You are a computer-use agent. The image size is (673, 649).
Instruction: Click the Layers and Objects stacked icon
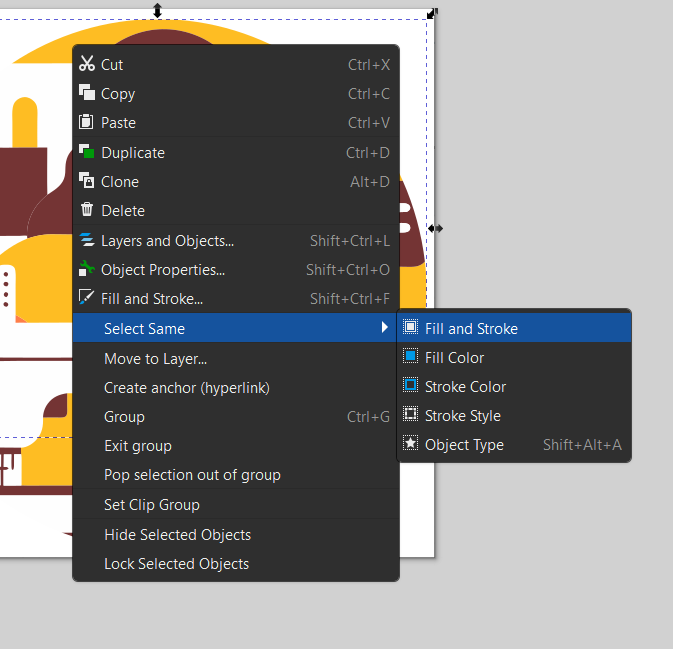coord(87,240)
